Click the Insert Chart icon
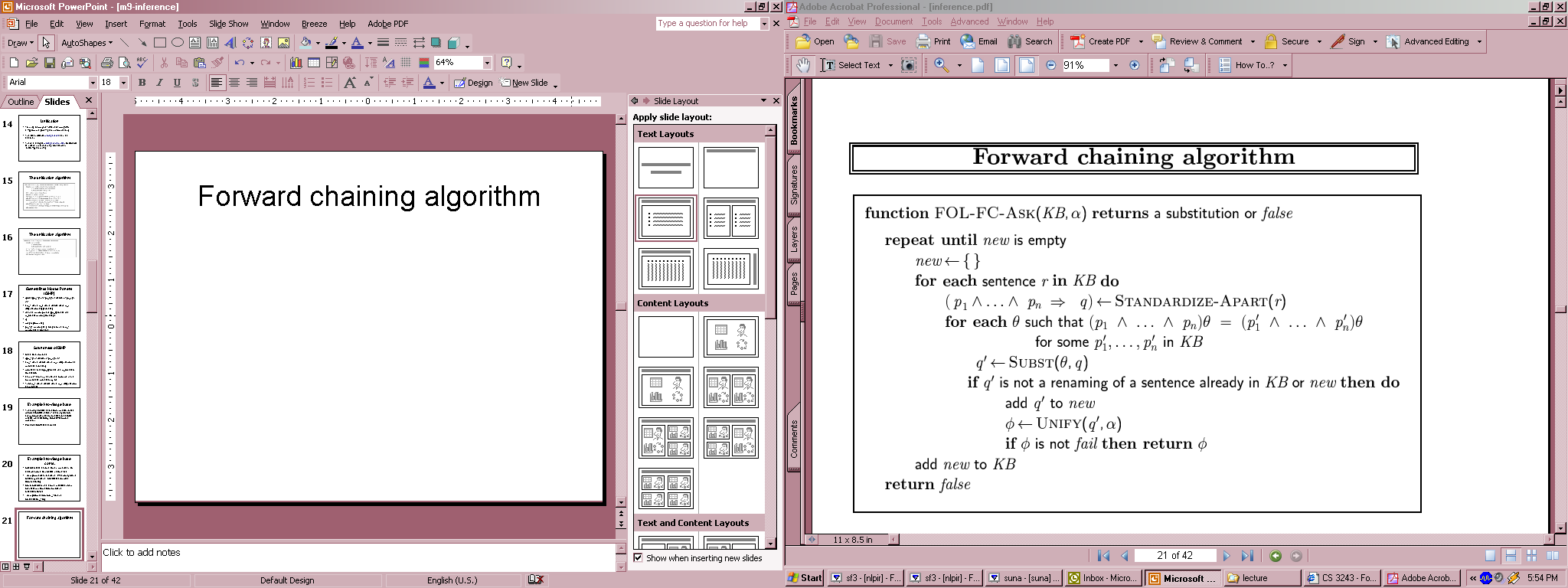Image resolution: width=1568 pixels, height=588 pixels. point(296,63)
